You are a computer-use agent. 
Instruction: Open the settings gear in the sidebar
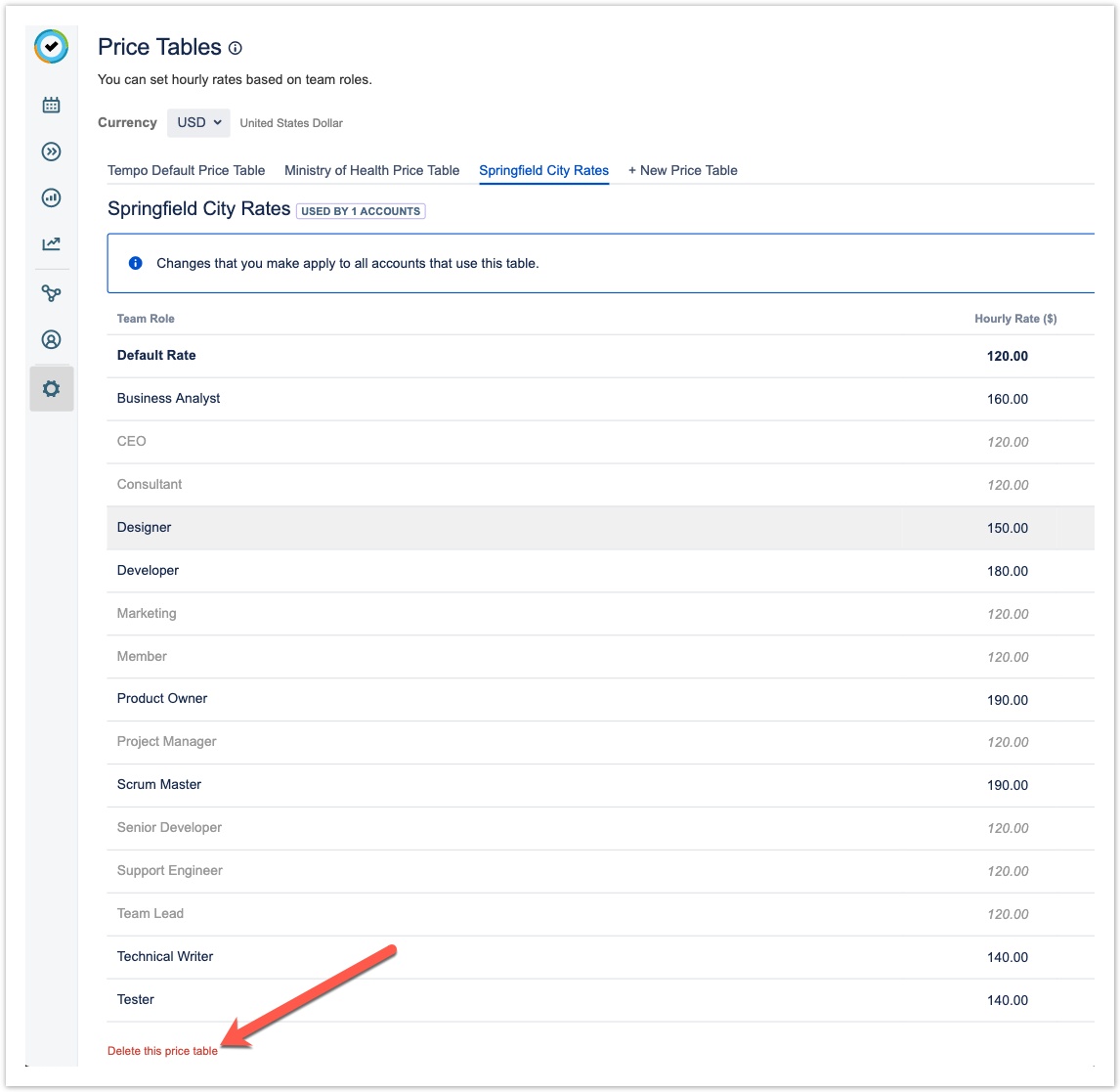[x=51, y=388]
